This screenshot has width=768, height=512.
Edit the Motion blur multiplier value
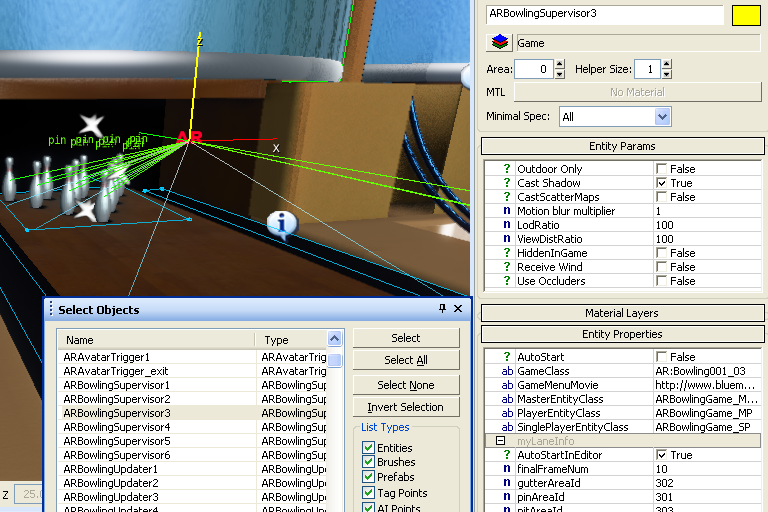point(707,211)
